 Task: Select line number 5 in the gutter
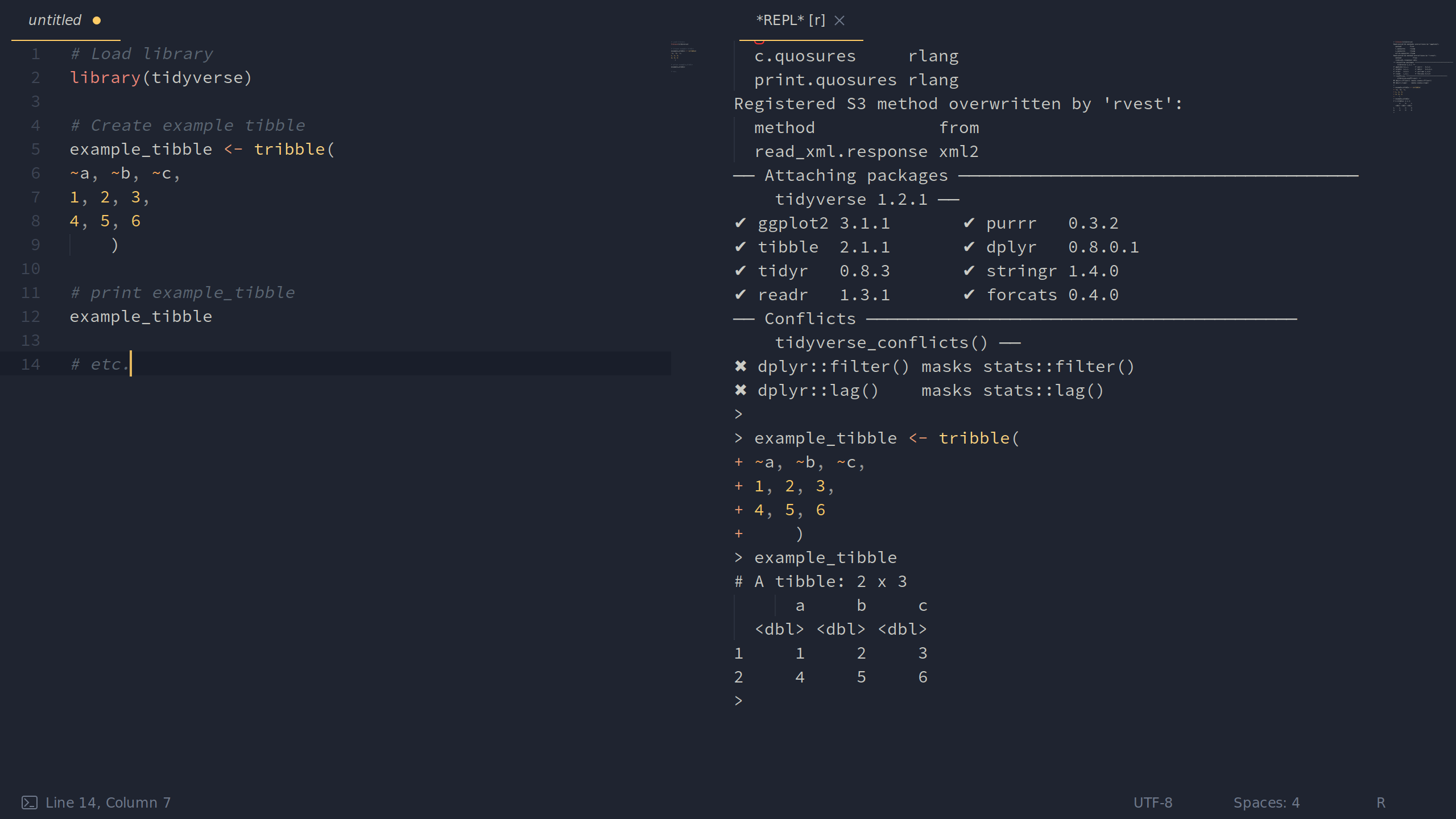point(36,149)
